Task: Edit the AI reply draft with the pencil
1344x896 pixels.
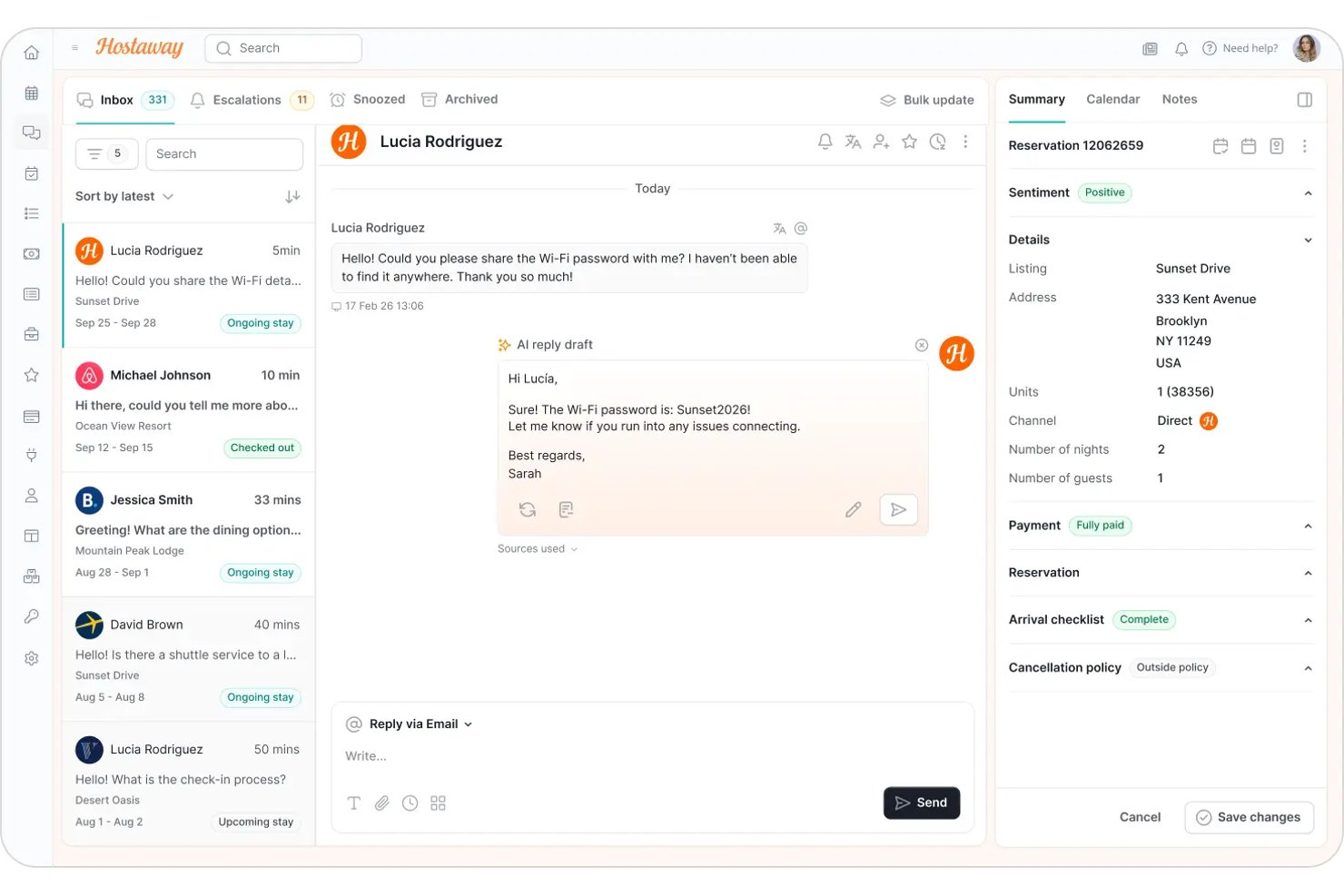Action: click(x=853, y=510)
